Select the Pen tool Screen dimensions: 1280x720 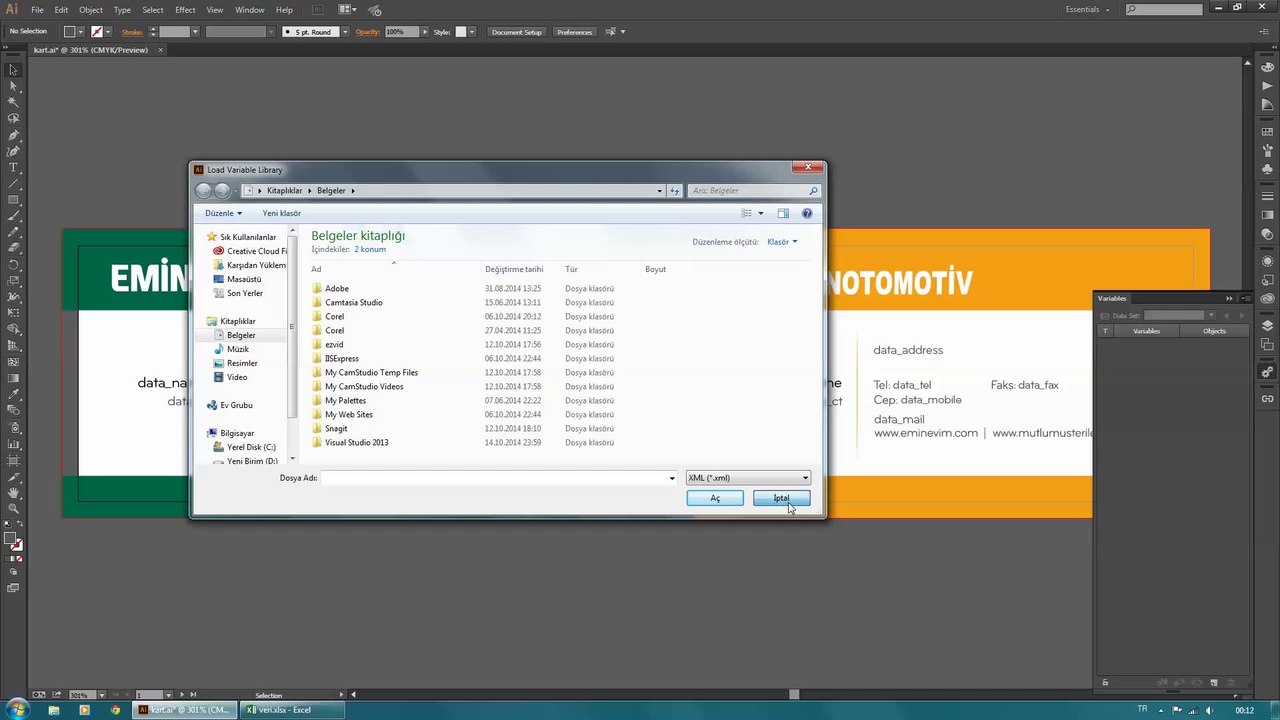pos(14,135)
